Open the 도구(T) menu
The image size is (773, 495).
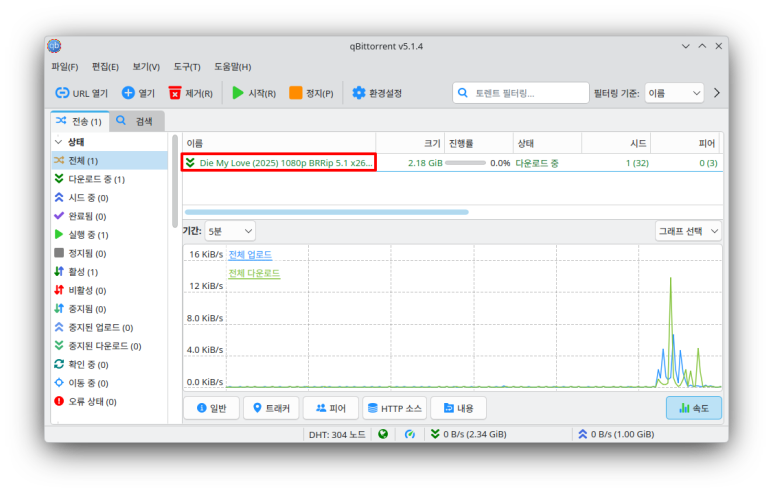(187, 67)
